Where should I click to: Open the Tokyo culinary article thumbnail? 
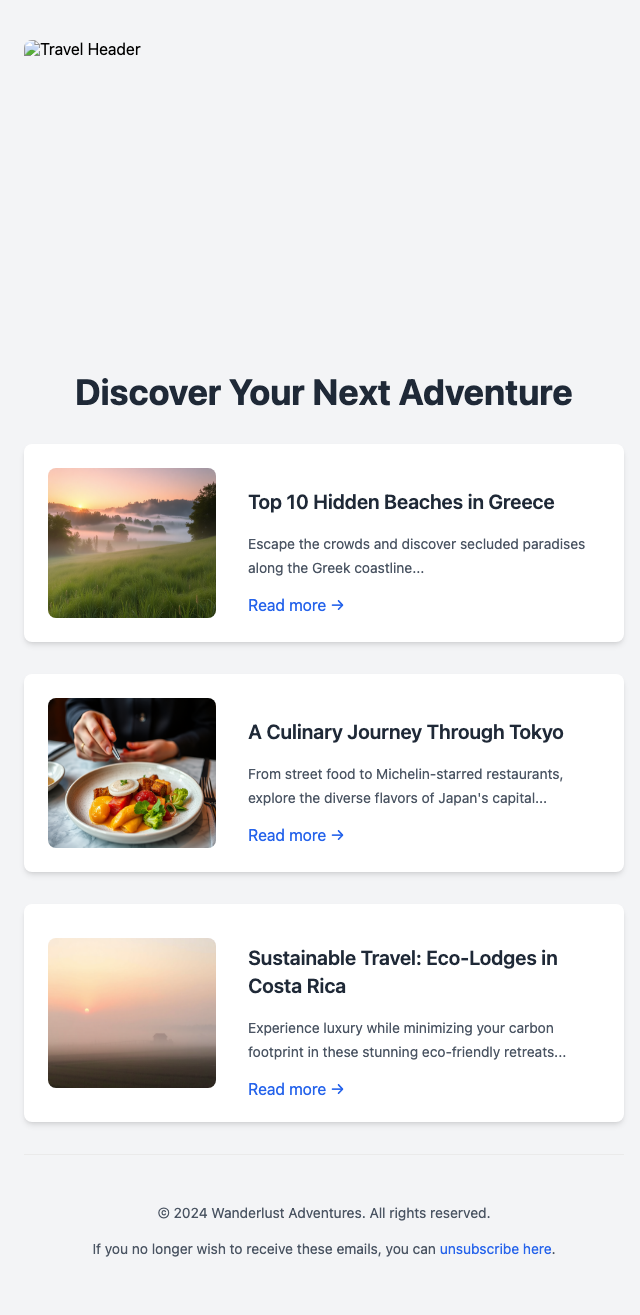pos(131,772)
